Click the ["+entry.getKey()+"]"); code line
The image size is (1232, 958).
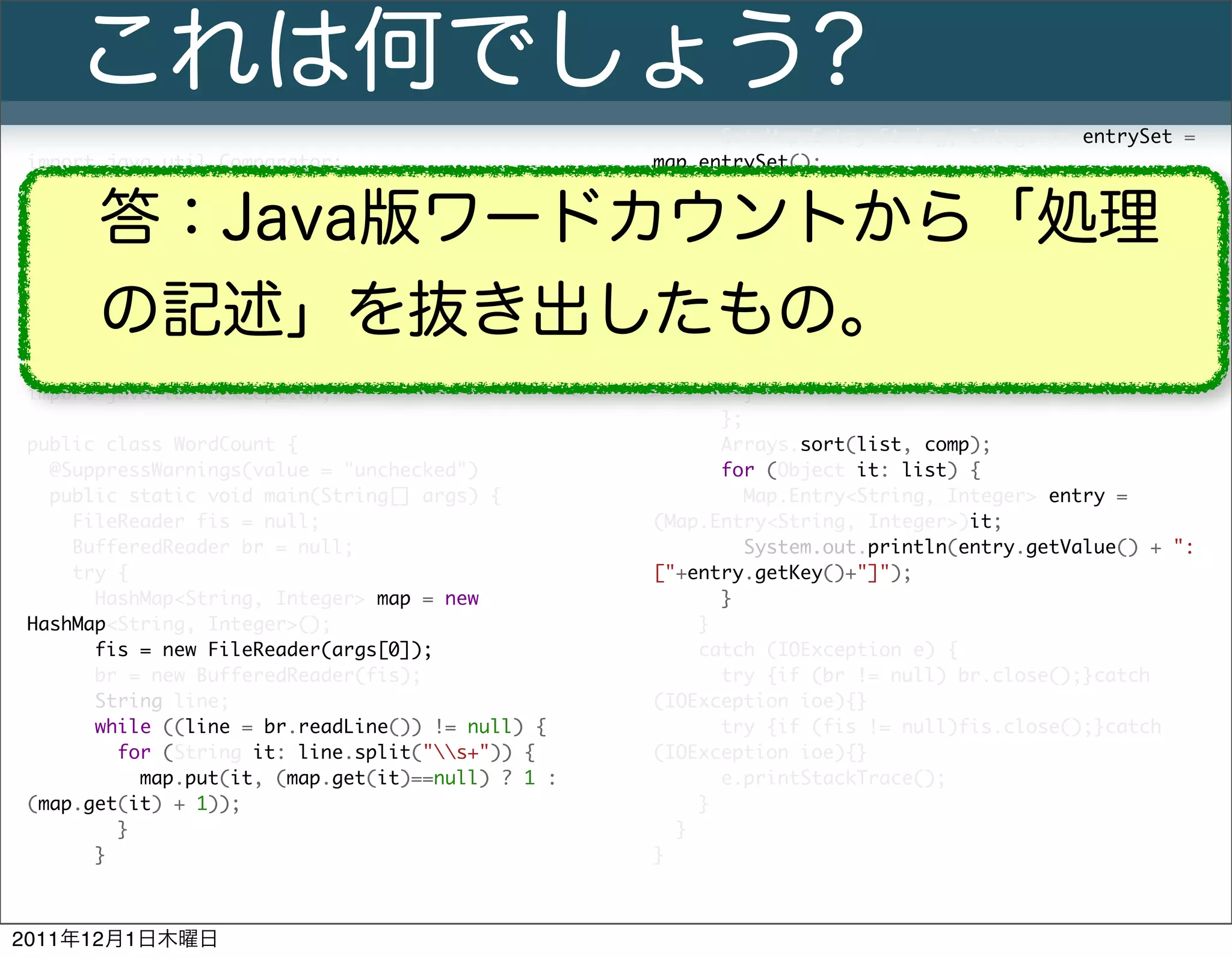[x=783, y=573]
